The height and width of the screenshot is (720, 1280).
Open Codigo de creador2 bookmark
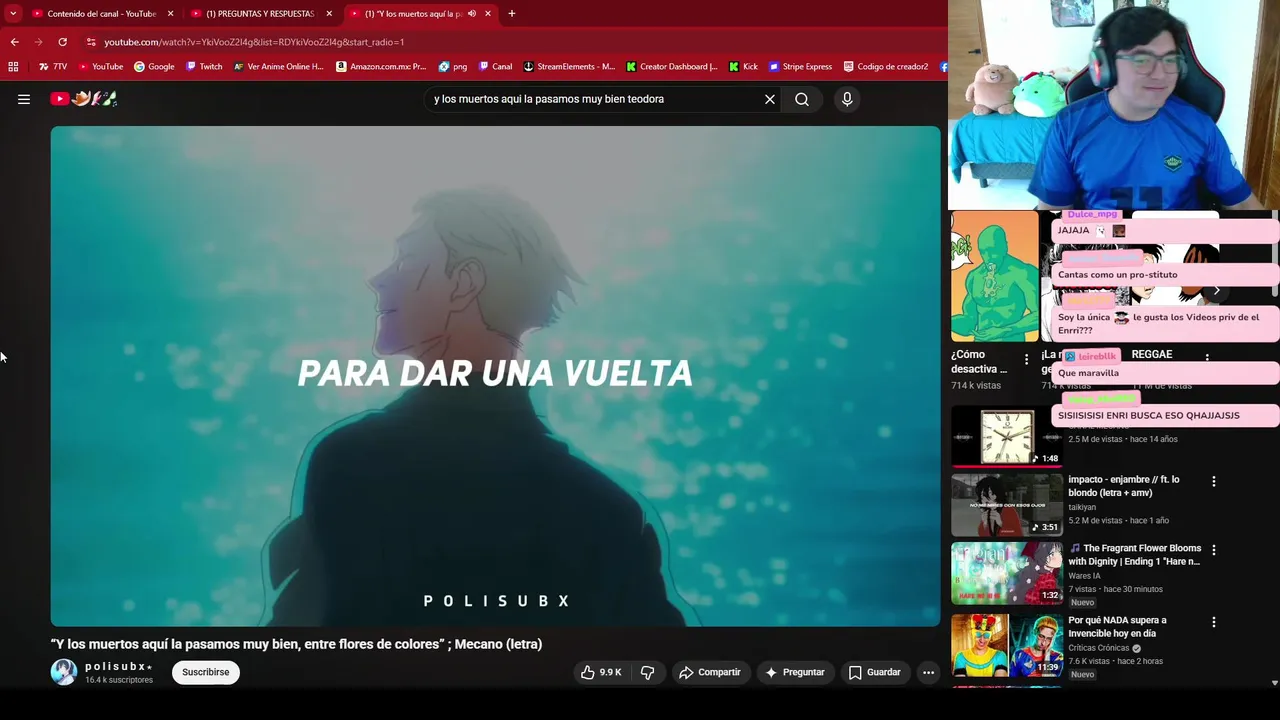(886, 67)
